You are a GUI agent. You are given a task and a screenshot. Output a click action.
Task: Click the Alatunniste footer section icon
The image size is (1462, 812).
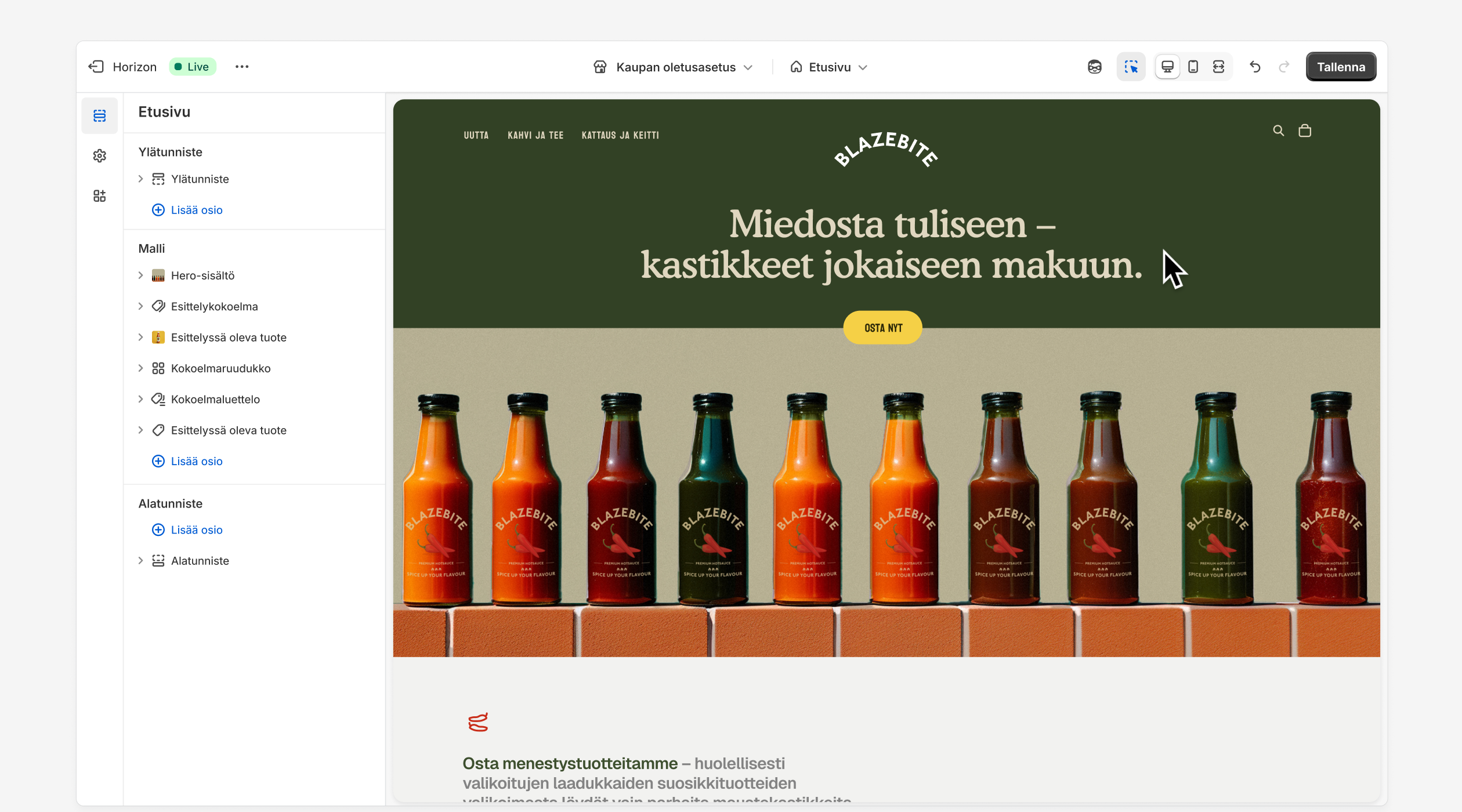coord(158,561)
